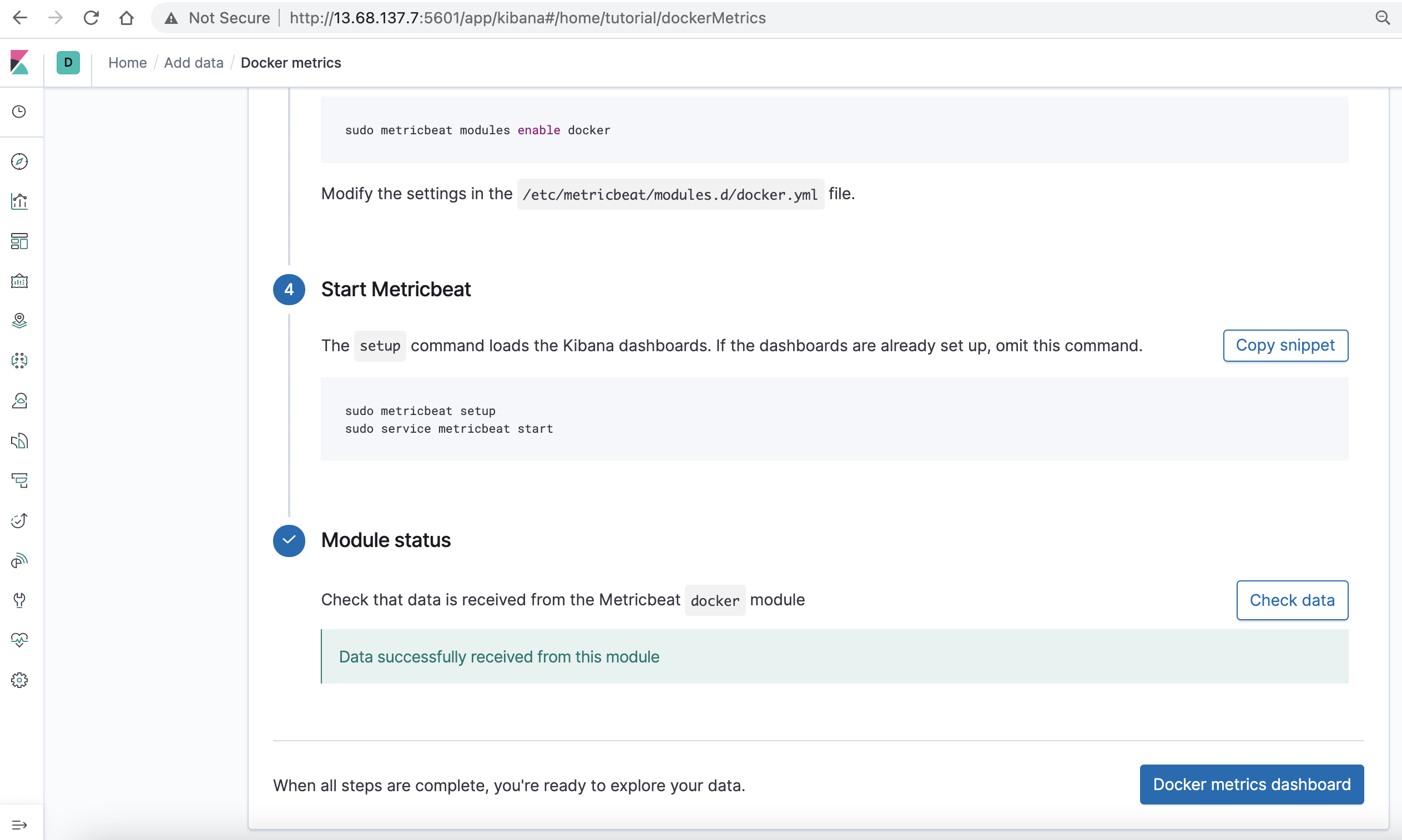Image resolution: width=1402 pixels, height=840 pixels.
Task: Click the 'sudo metricbeat modules enable docker' code
Action: [477, 130]
